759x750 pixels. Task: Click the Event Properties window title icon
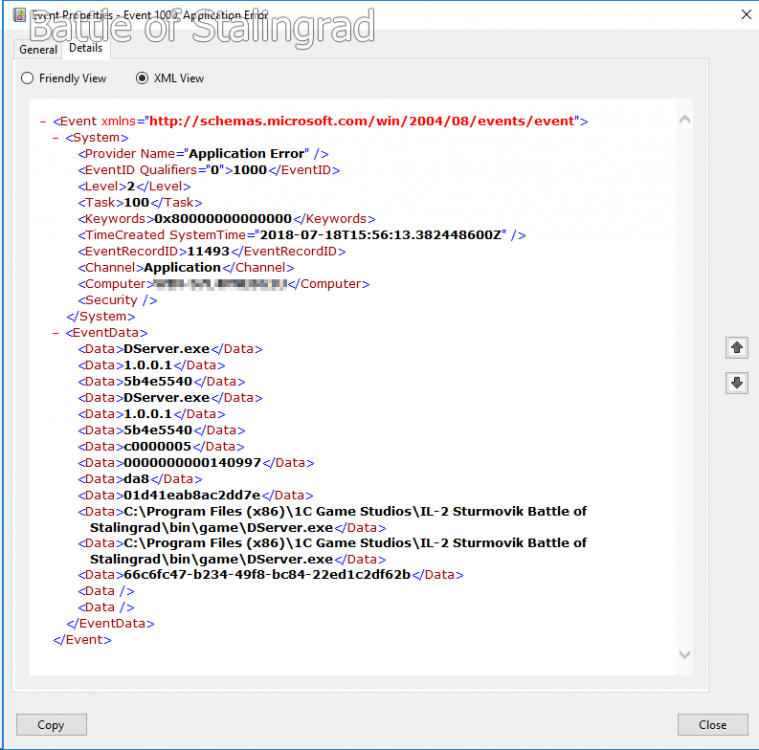pyautogui.click(x=19, y=15)
